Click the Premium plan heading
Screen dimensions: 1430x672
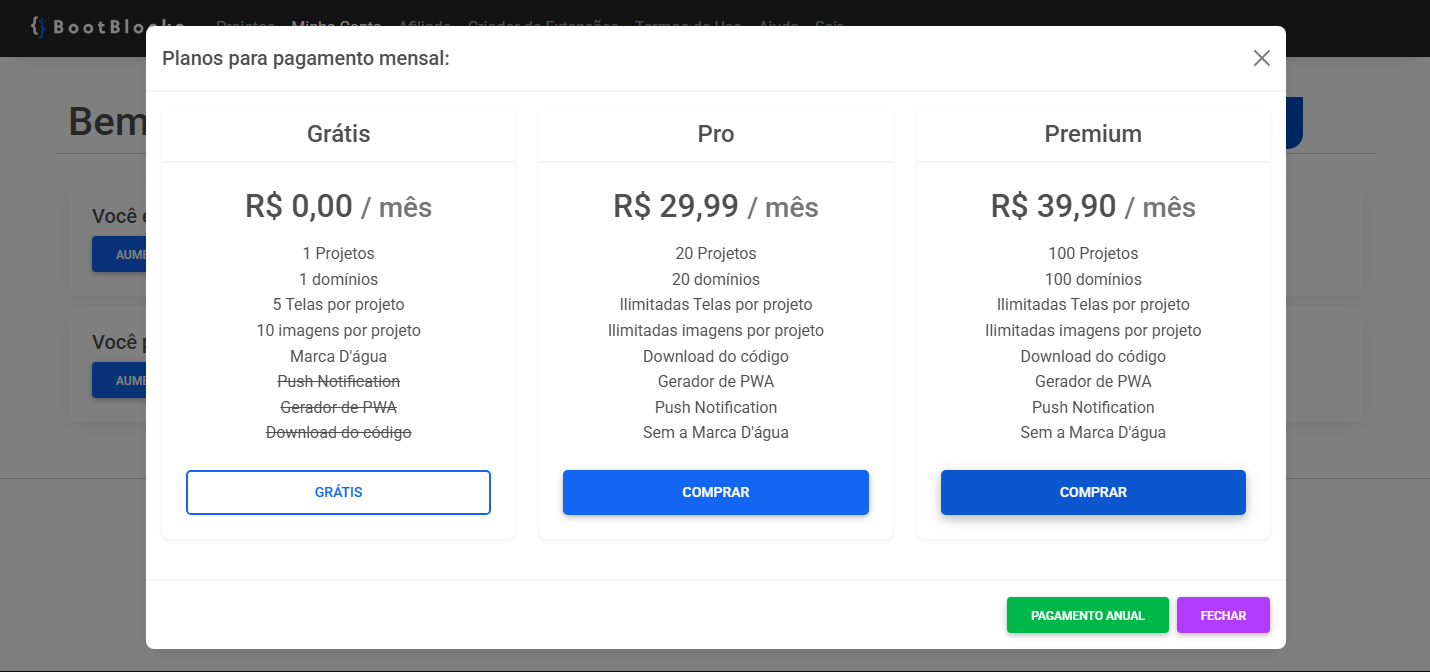click(x=1092, y=134)
